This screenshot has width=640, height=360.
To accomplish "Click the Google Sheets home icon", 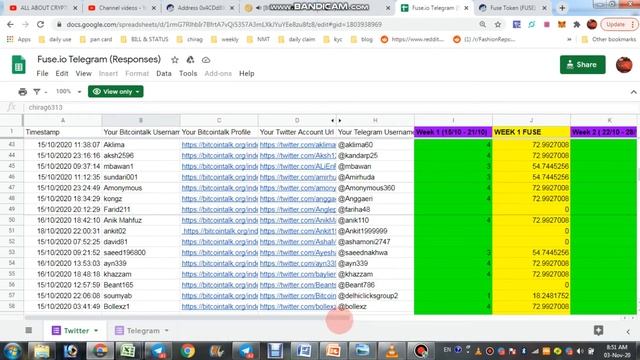I will pos(18,65).
